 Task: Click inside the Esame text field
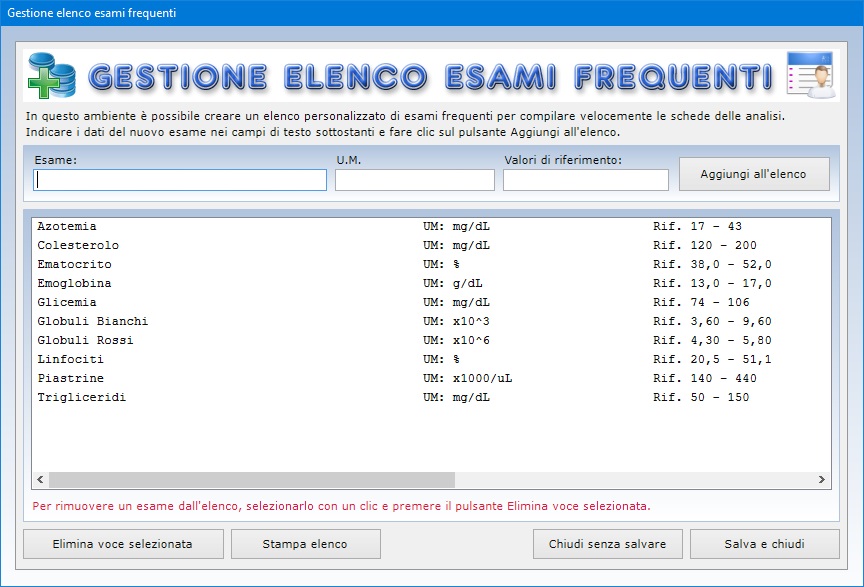180,180
